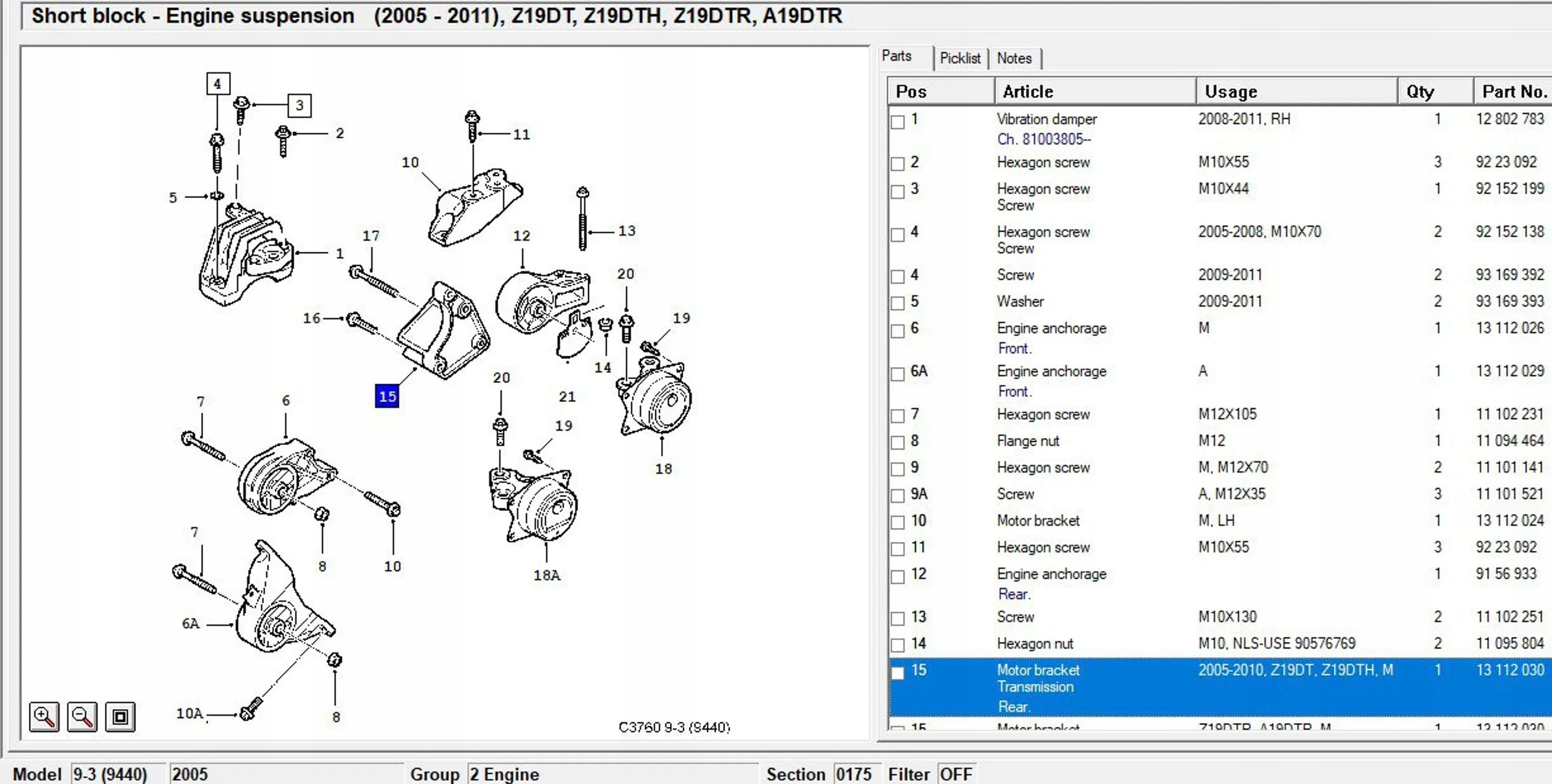Open the Notes tab
This screenshot has height=784, width=1552.
pos(1014,58)
